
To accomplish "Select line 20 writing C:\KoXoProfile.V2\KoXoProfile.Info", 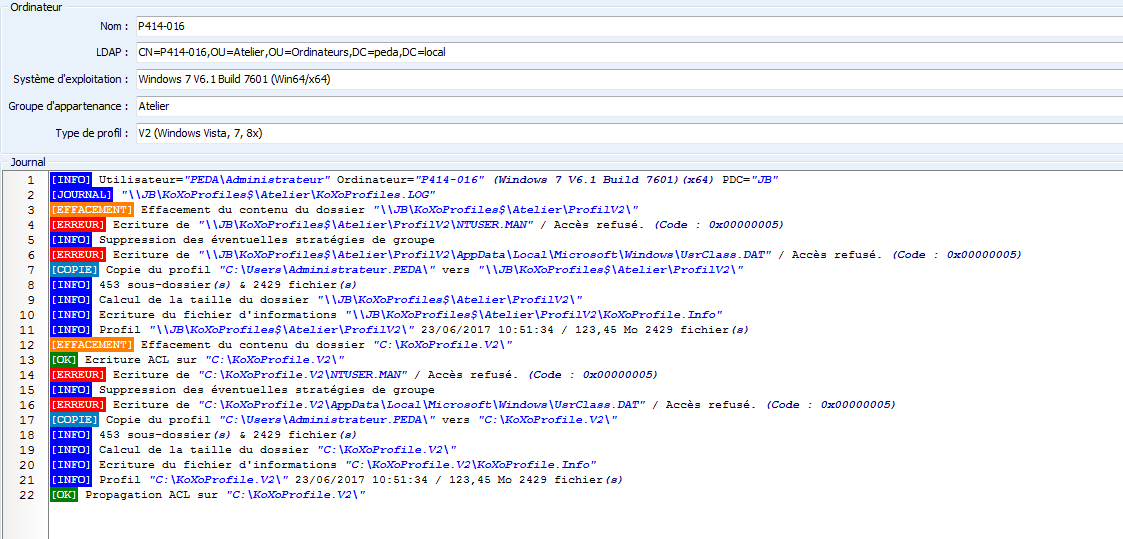I will 323,465.
